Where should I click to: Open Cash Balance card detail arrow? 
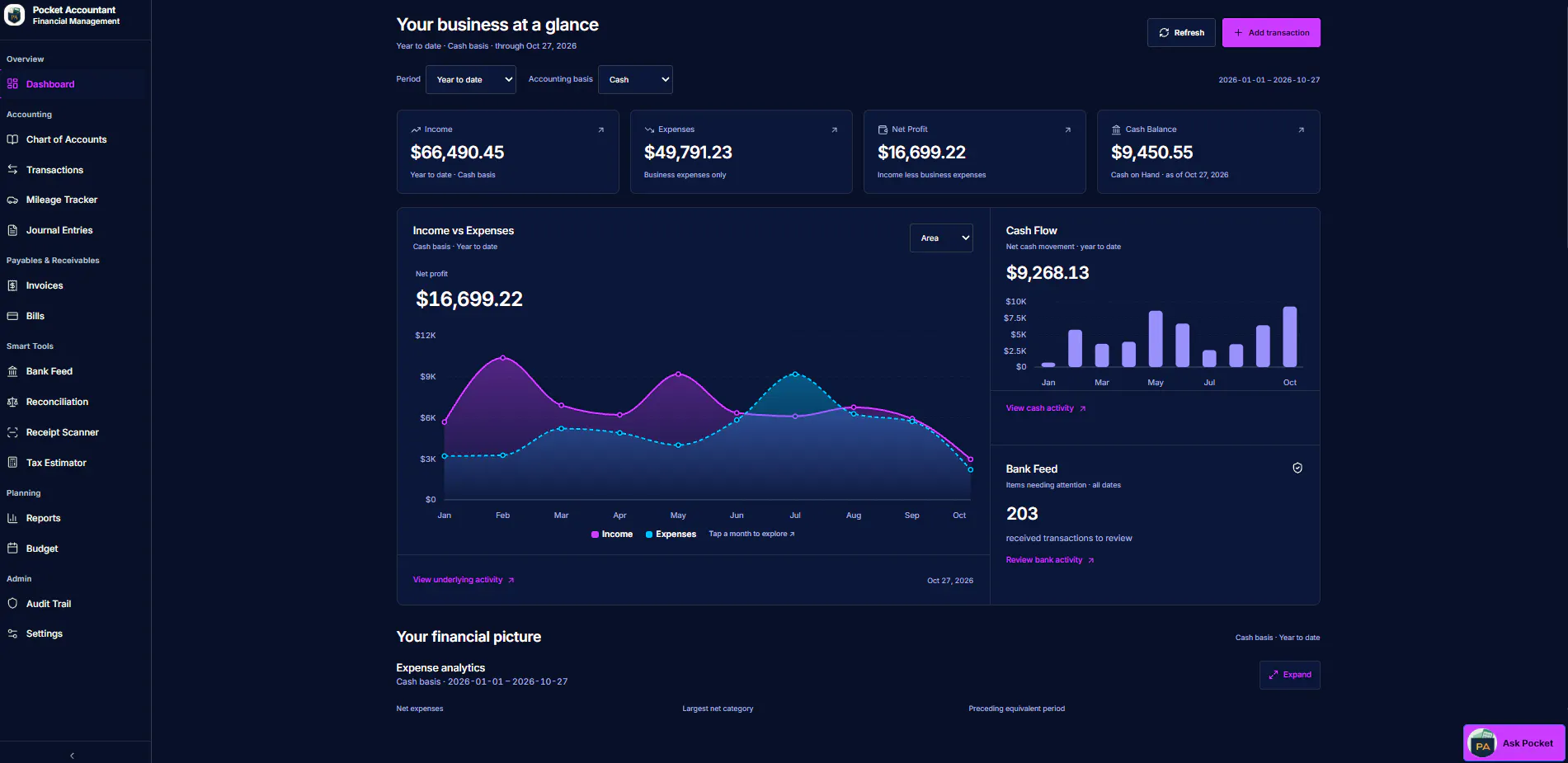click(x=1301, y=130)
